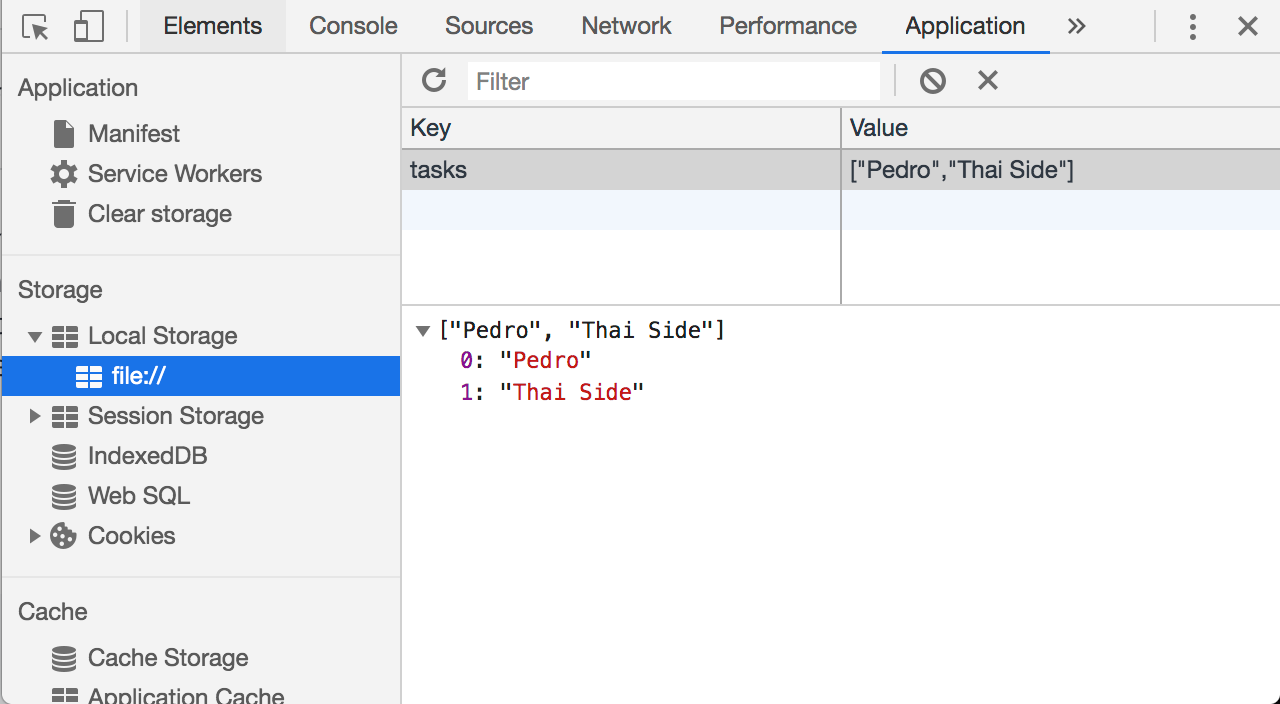Collapse the array preview triangle
Viewport: 1280px width, 704px height.
click(422, 331)
